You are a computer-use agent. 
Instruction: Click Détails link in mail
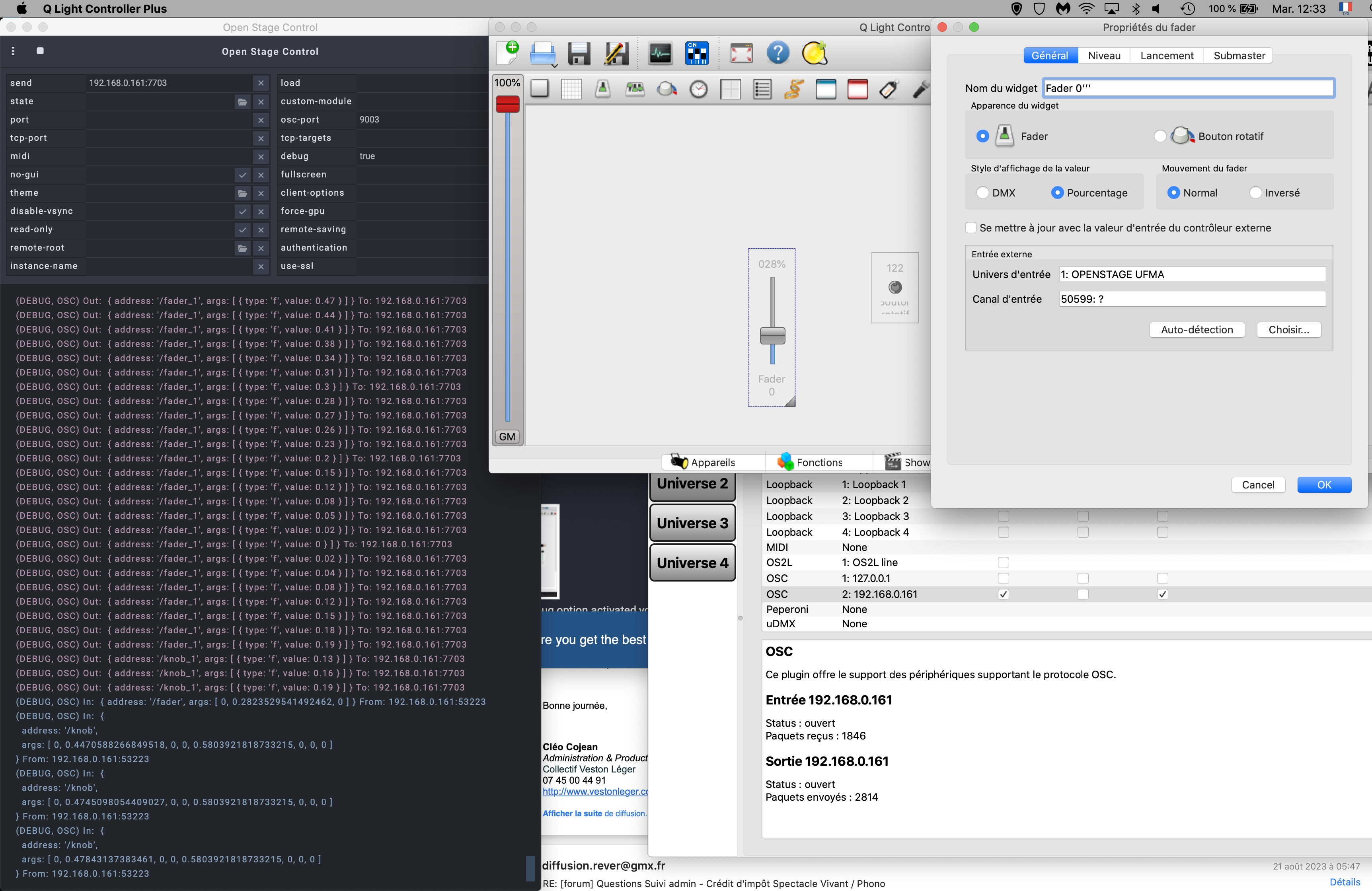point(1344,882)
